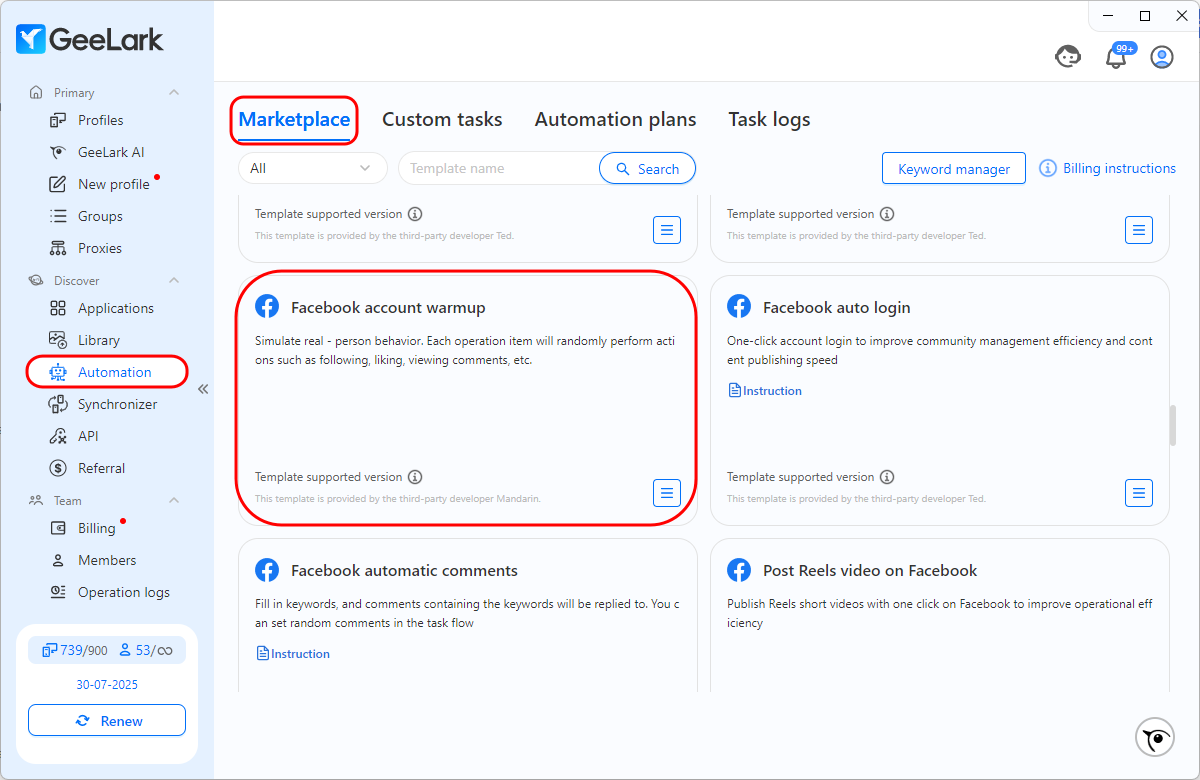Viewport: 1200px width, 780px height.
Task: Open the user account avatar menu
Action: 1162,57
